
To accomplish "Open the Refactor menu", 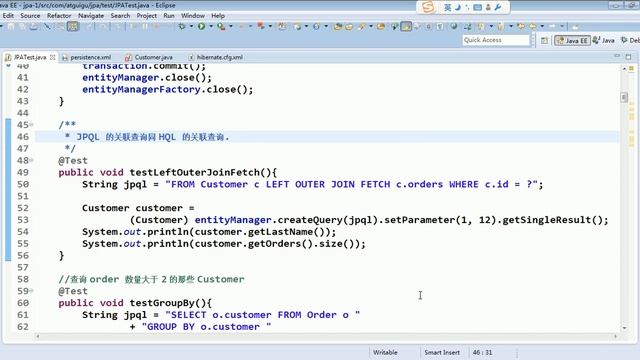I will click(x=59, y=16).
